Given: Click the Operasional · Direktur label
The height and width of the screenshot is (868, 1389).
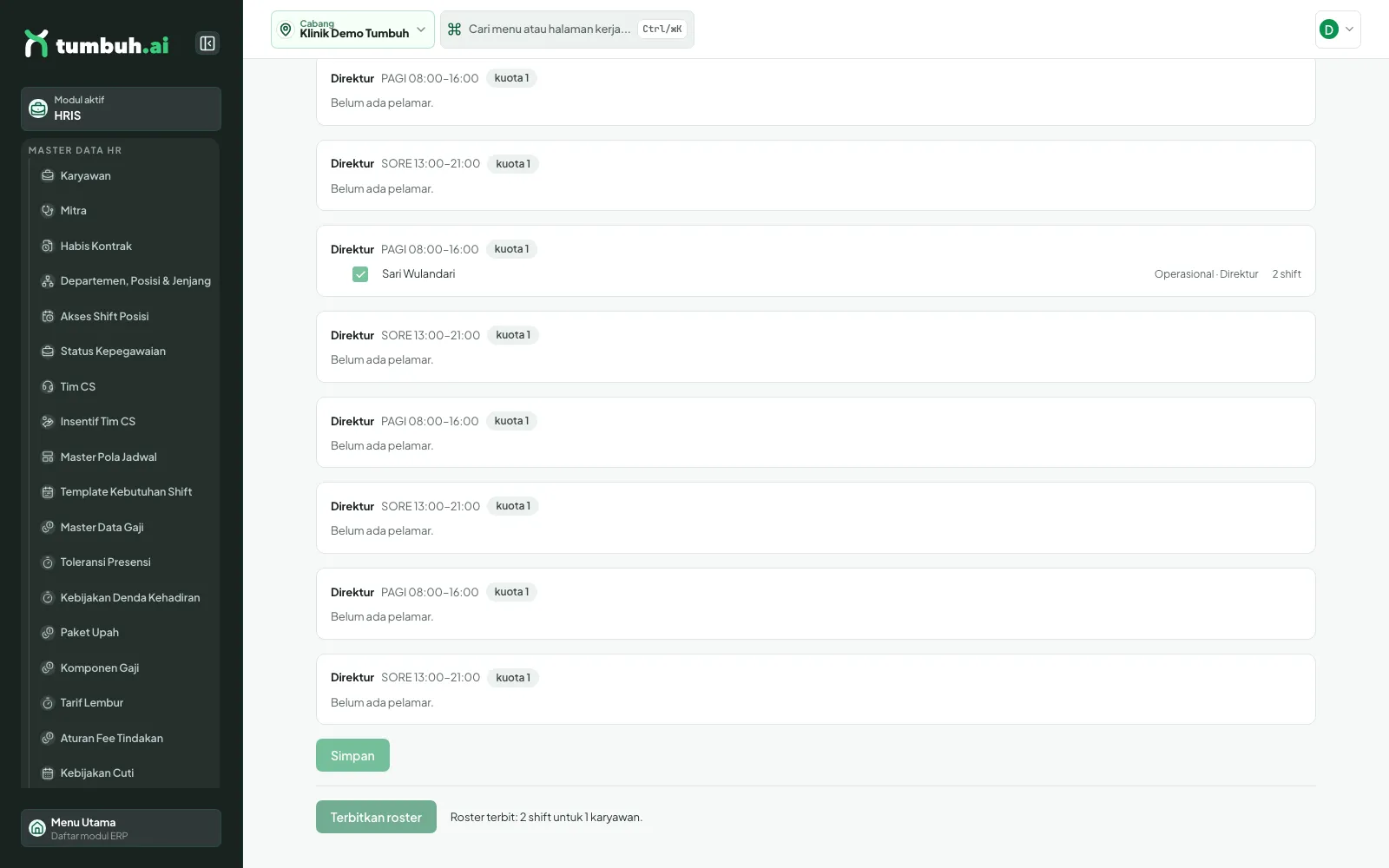Looking at the screenshot, I should coord(1206,274).
